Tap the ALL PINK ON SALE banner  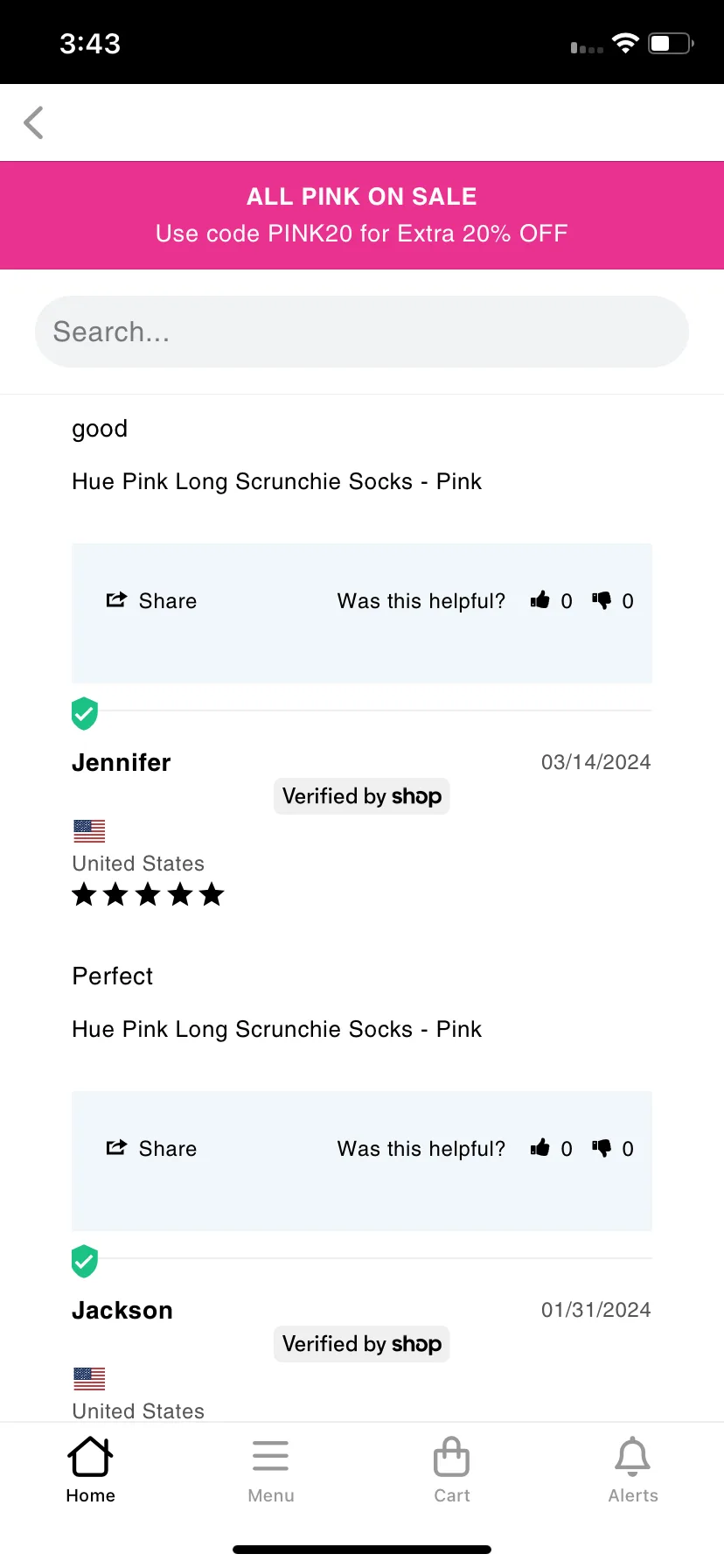(x=362, y=215)
